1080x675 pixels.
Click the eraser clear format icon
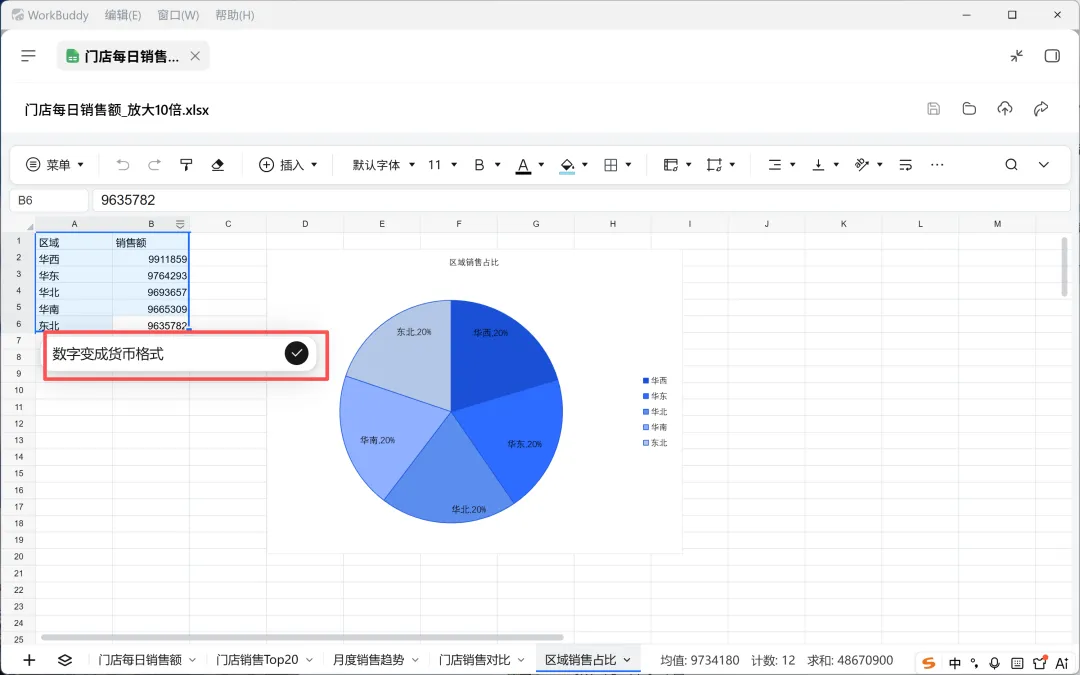218,165
